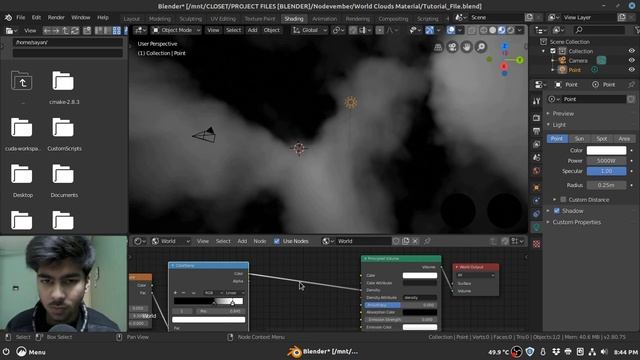The height and width of the screenshot is (360, 640).
Task: Set light type to Spot
Action: pyautogui.click(x=602, y=139)
